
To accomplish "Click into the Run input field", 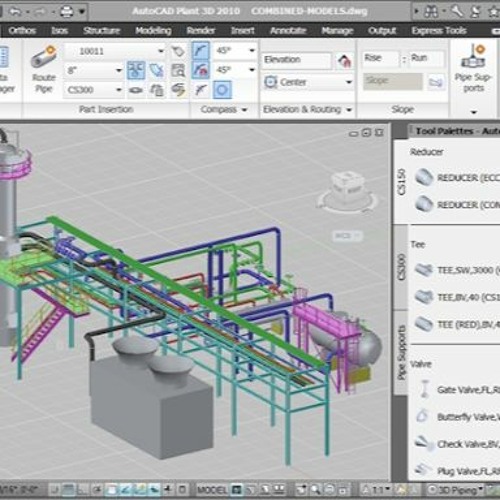I will [427, 58].
